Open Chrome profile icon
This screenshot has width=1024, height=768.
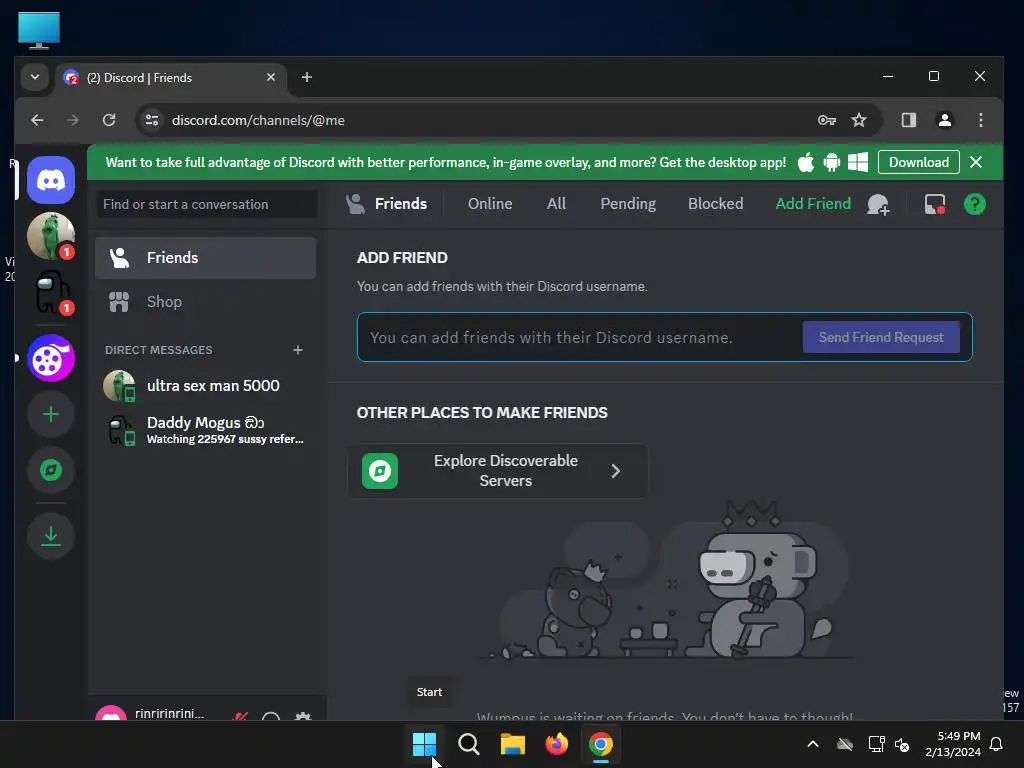(944, 120)
